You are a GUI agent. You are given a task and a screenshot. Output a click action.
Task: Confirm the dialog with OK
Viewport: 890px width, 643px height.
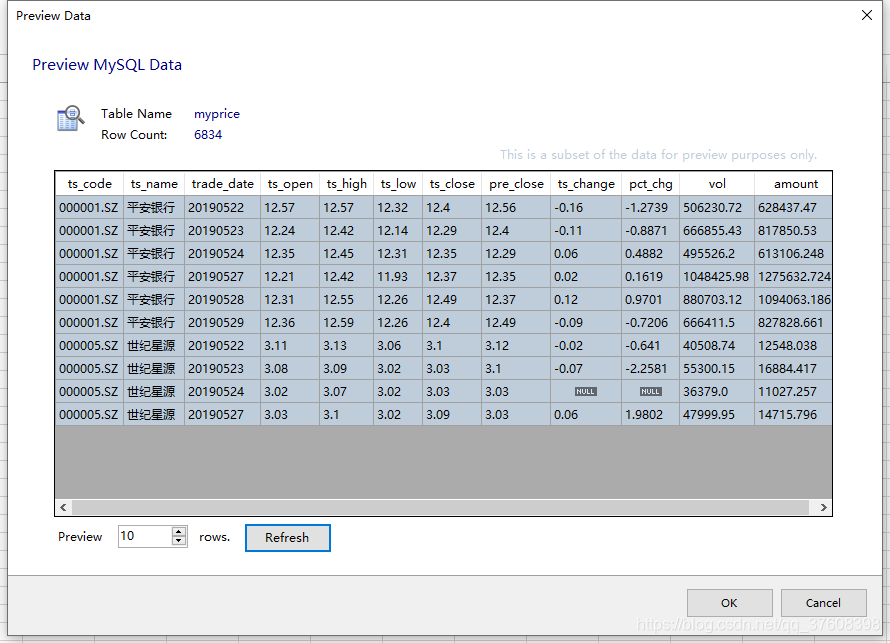click(729, 603)
